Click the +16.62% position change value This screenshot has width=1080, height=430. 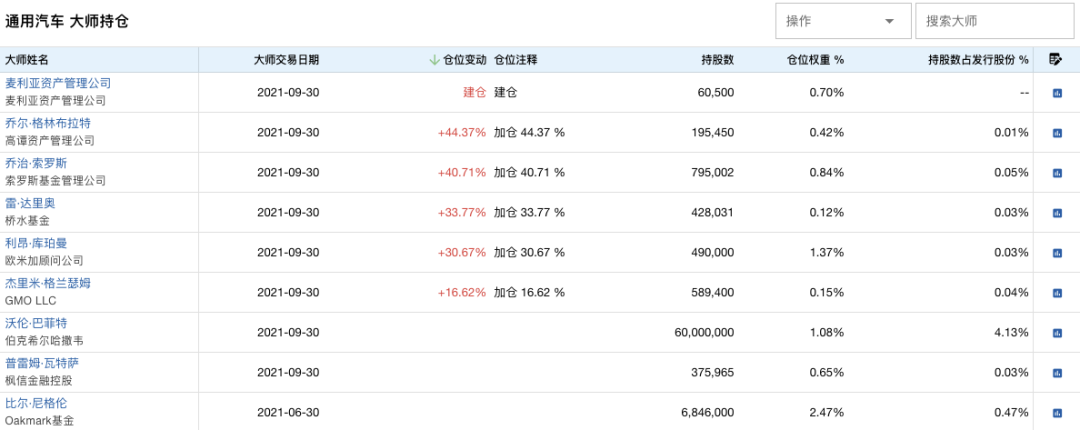click(462, 293)
